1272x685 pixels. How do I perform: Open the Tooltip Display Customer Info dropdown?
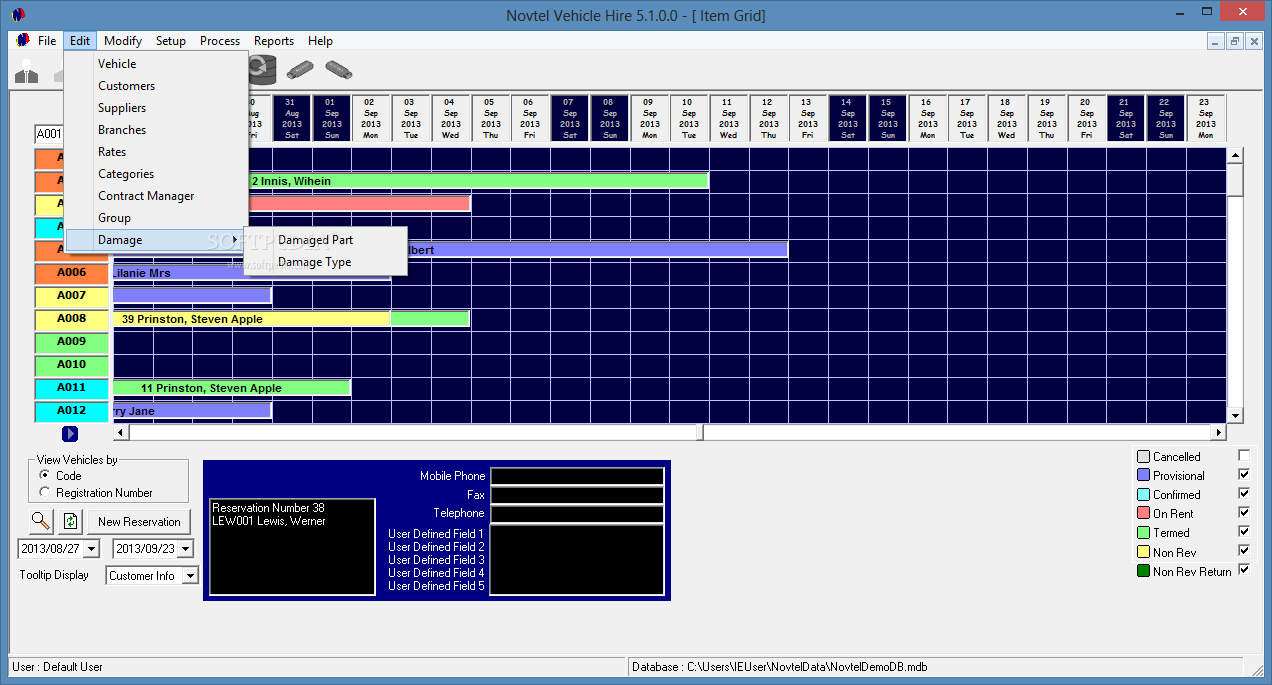[191, 575]
